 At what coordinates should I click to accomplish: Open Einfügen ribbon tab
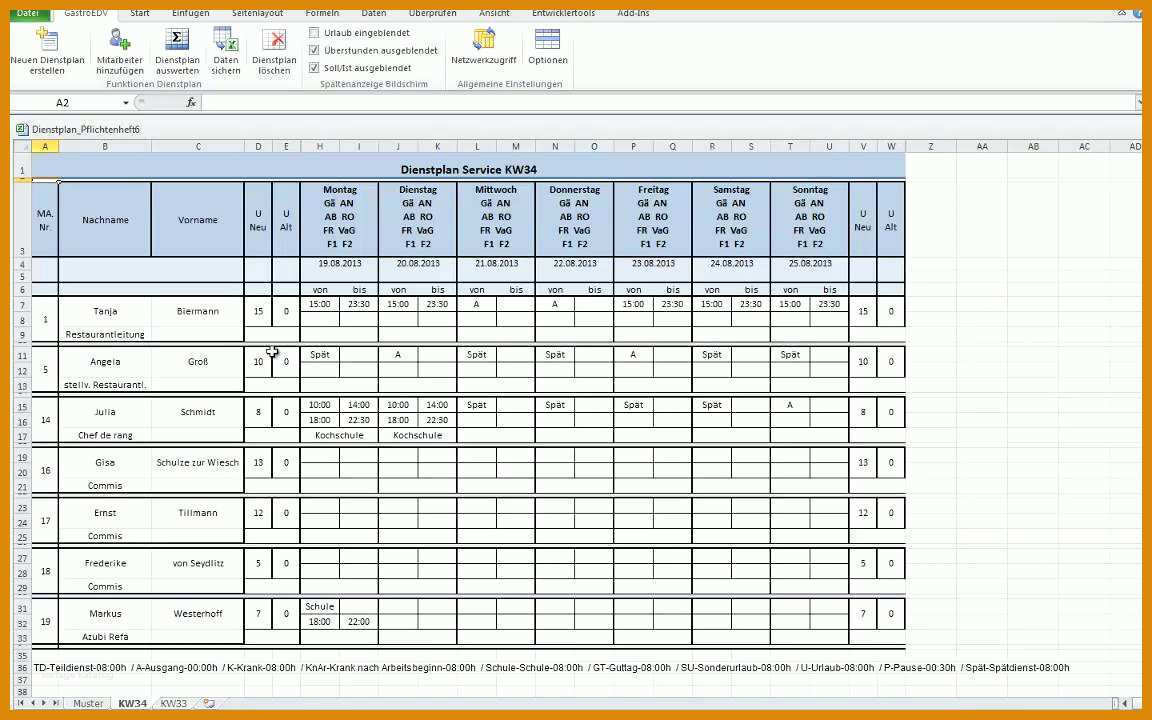pyautogui.click(x=190, y=13)
